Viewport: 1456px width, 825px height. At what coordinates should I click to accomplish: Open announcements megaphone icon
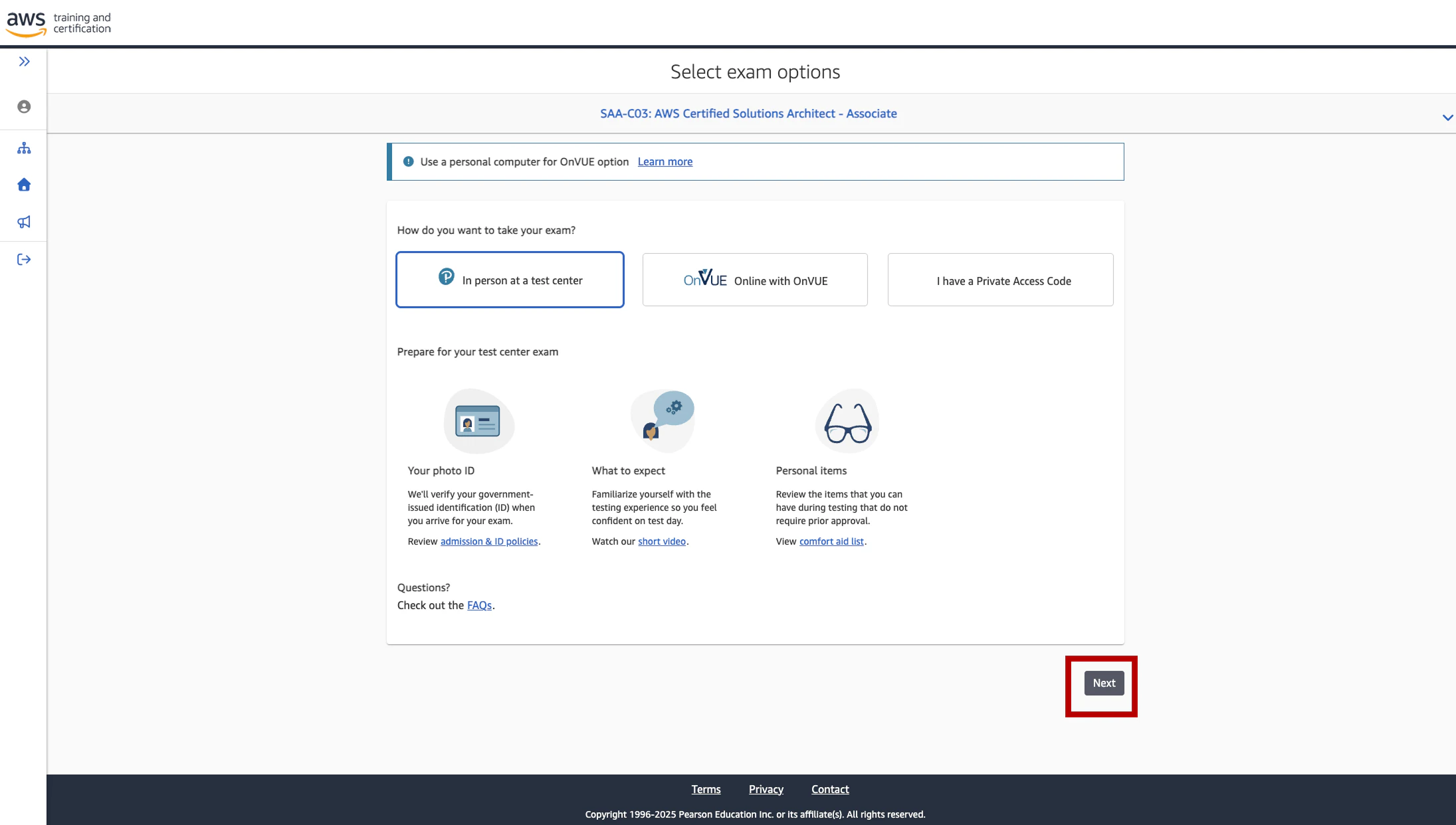[24, 222]
